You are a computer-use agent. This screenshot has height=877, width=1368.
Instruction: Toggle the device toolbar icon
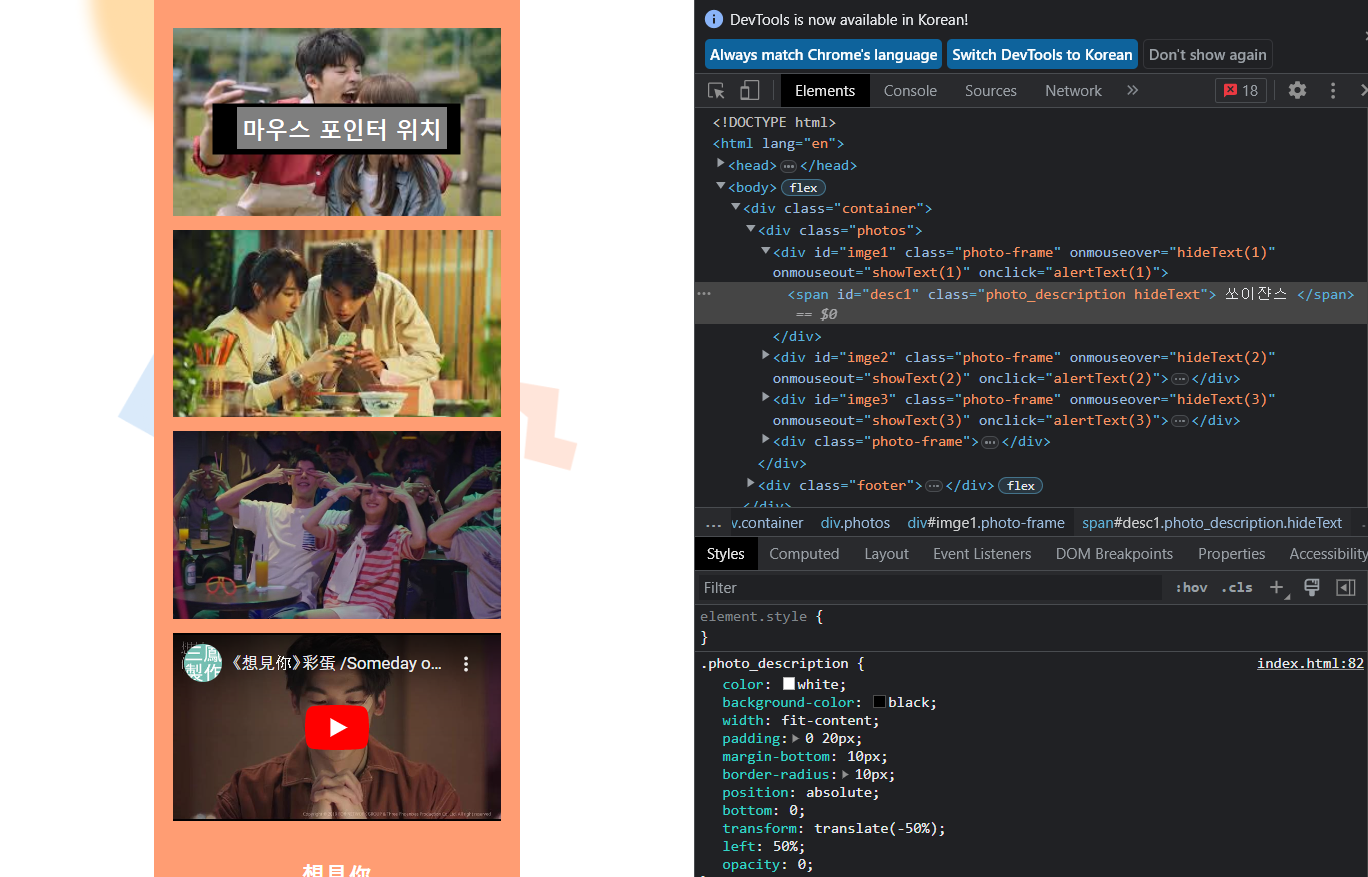pyautogui.click(x=749, y=91)
